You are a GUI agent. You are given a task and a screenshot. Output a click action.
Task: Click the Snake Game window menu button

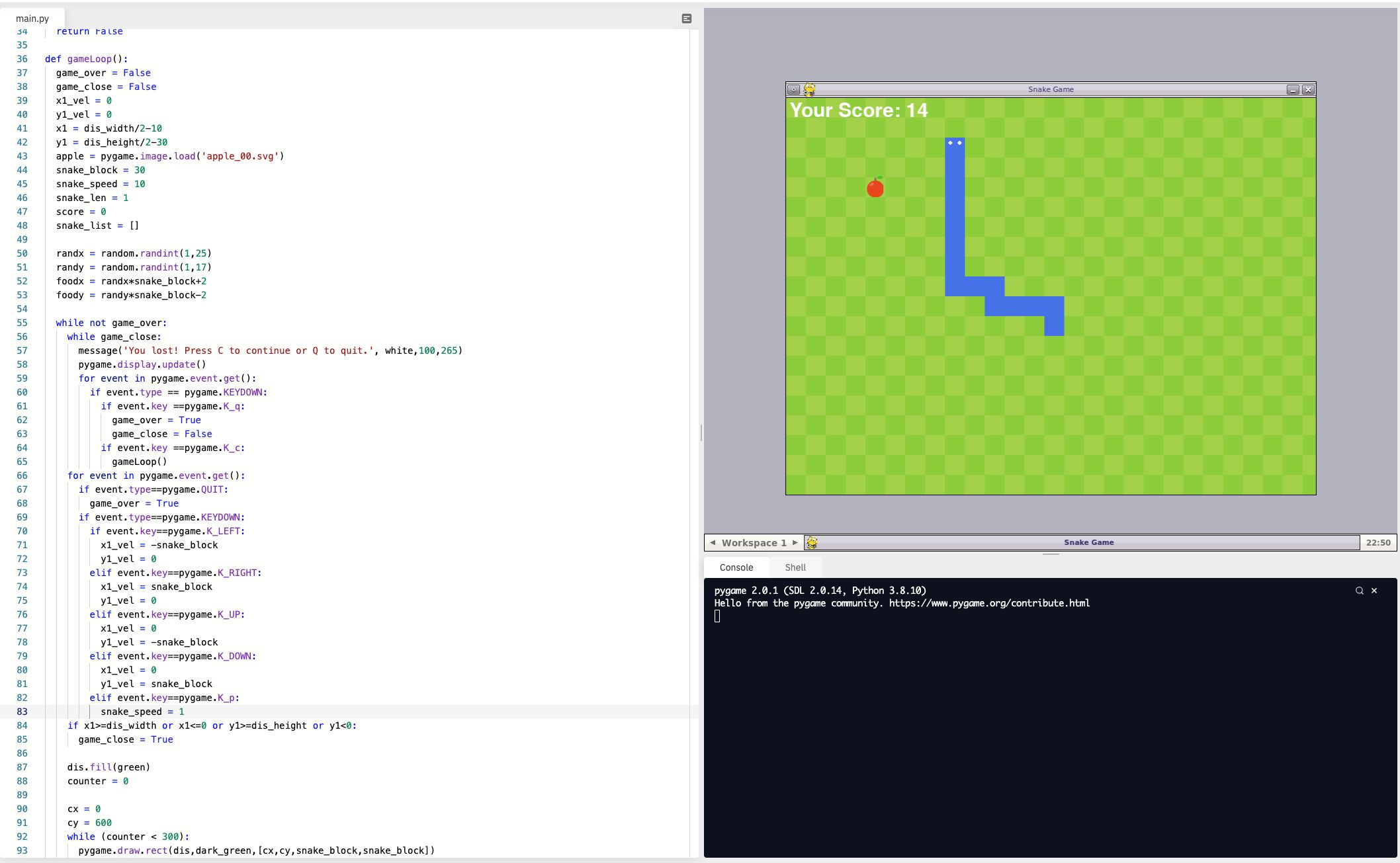click(793, 89)
